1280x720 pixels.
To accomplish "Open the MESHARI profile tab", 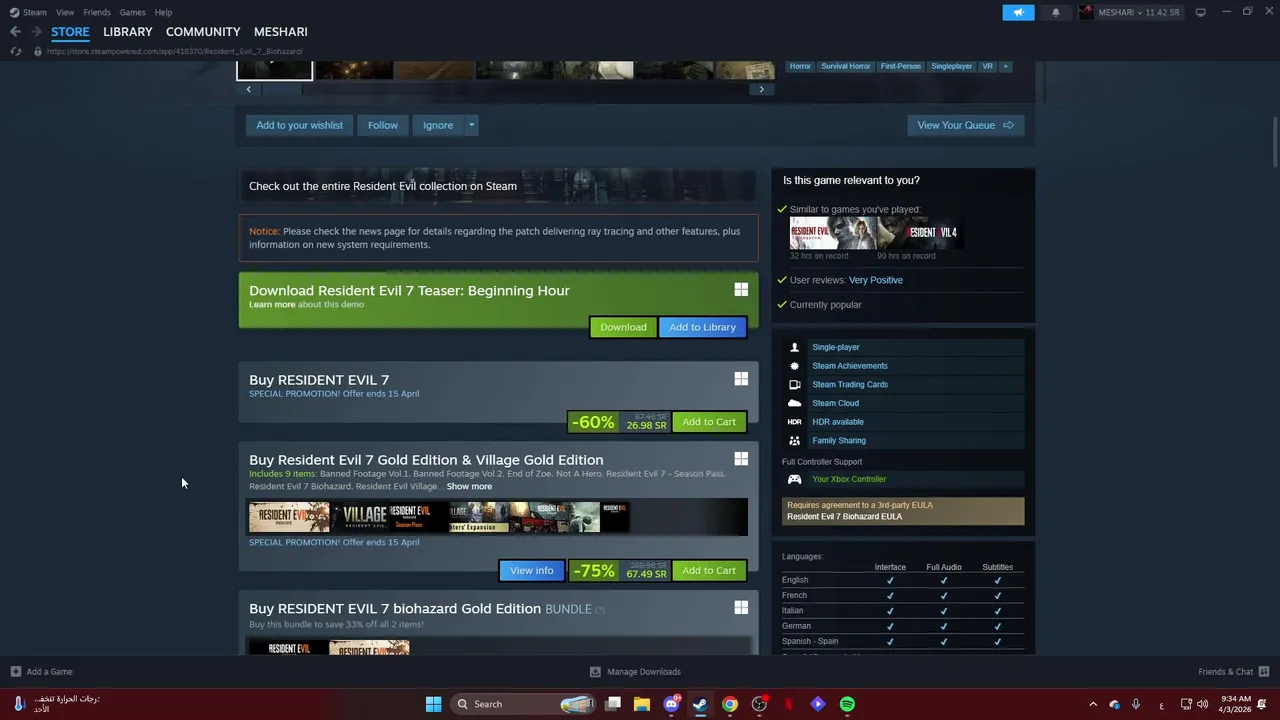I will click(x=281, y=32).
